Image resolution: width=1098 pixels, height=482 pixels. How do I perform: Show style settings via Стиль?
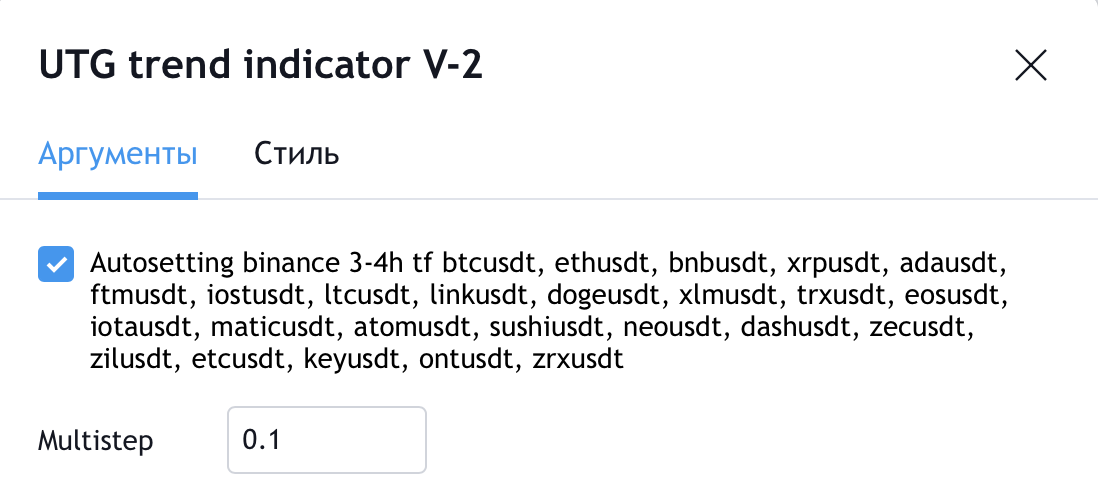(296, 153)
